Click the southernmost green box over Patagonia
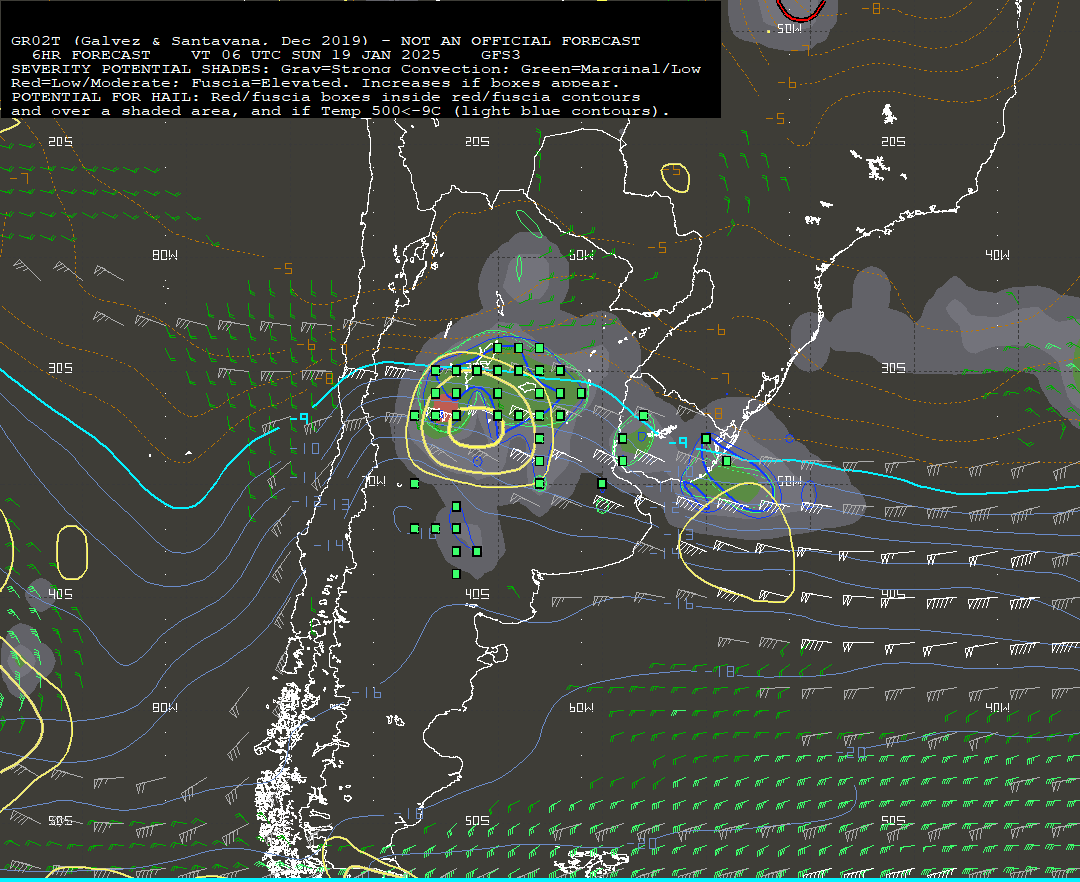 (456, 574)
